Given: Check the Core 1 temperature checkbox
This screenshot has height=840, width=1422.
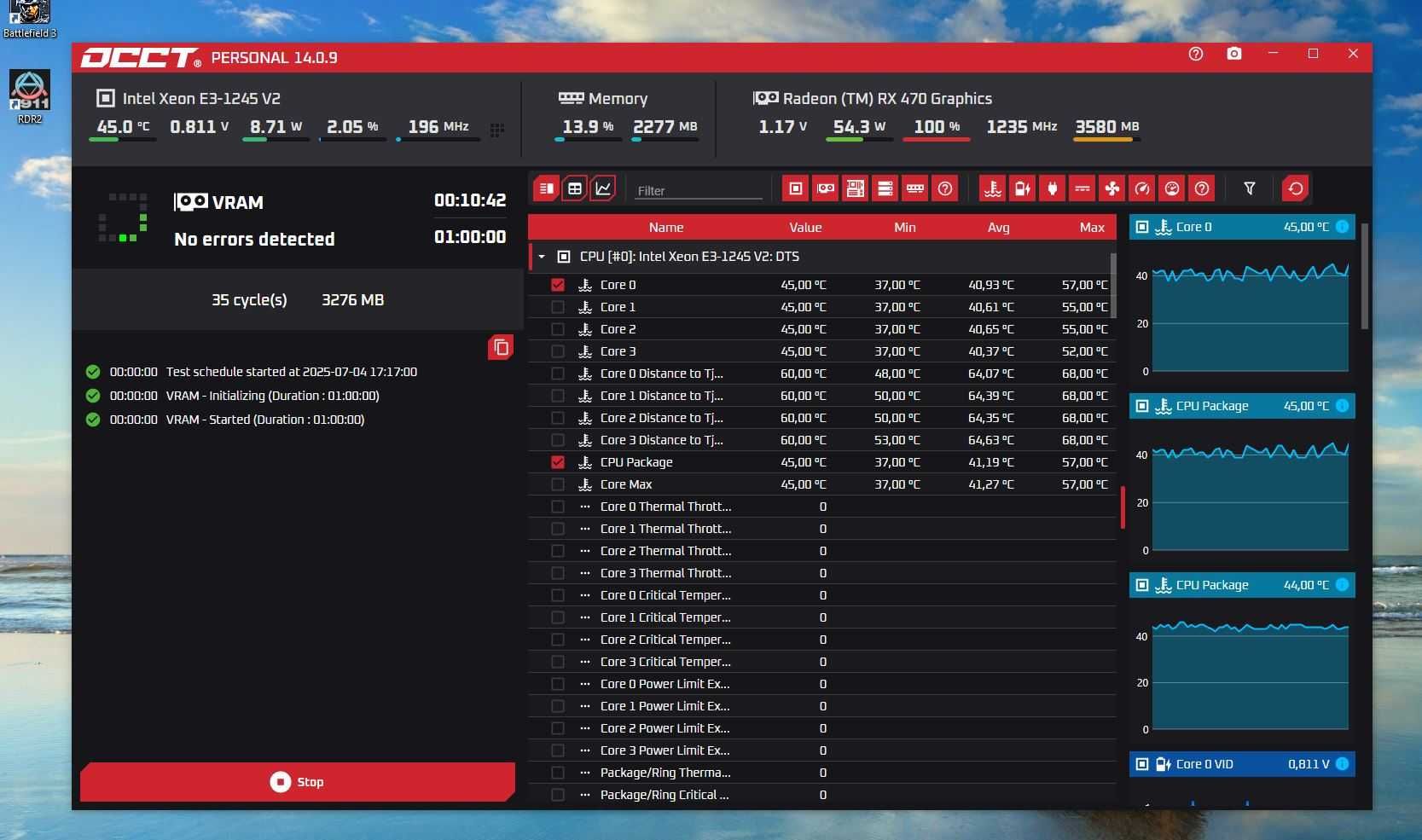Looking at the screenshot, I should coord(558,307).
